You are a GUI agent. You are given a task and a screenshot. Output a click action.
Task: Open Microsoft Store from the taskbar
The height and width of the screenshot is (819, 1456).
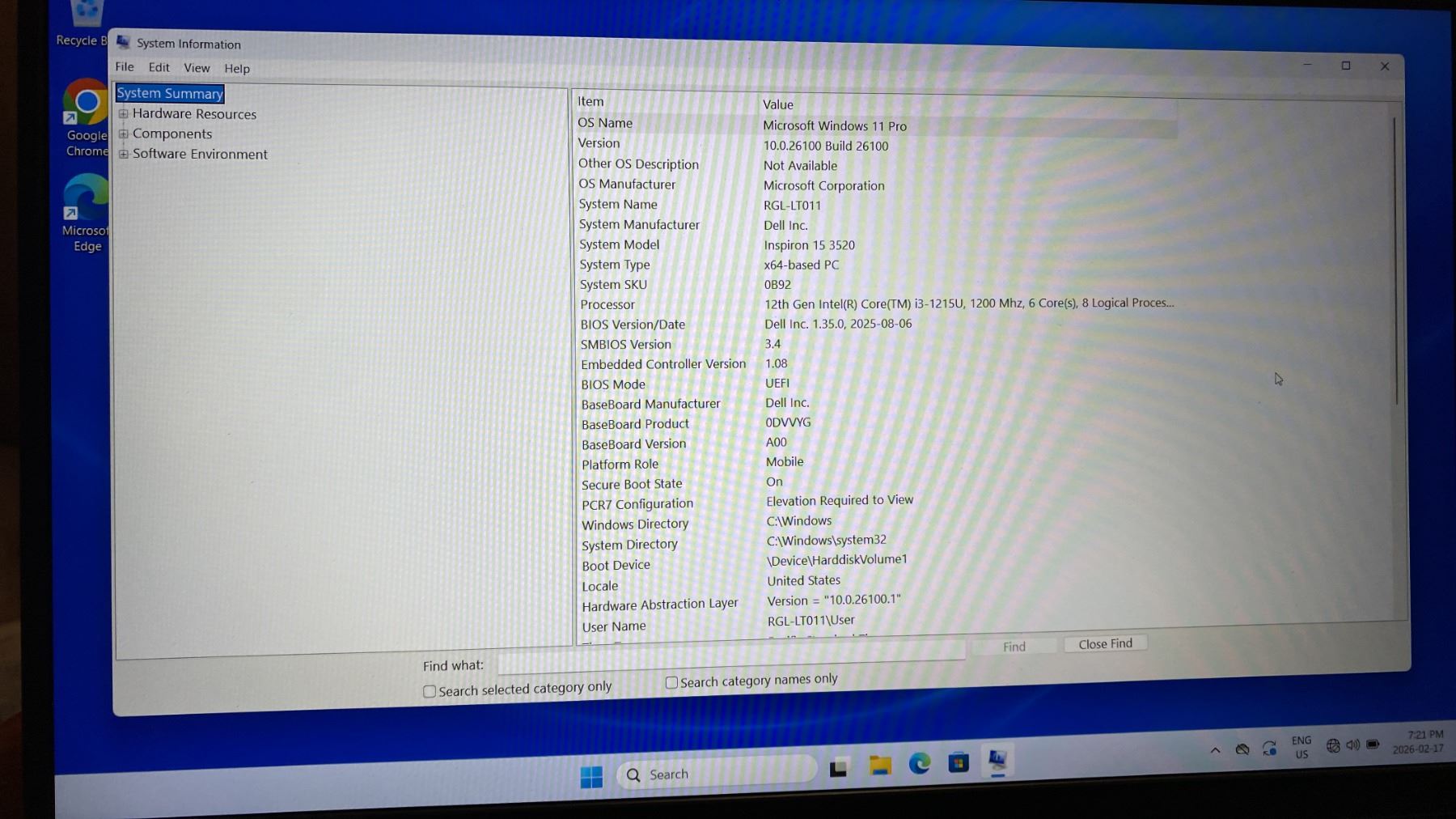point(959,762)
